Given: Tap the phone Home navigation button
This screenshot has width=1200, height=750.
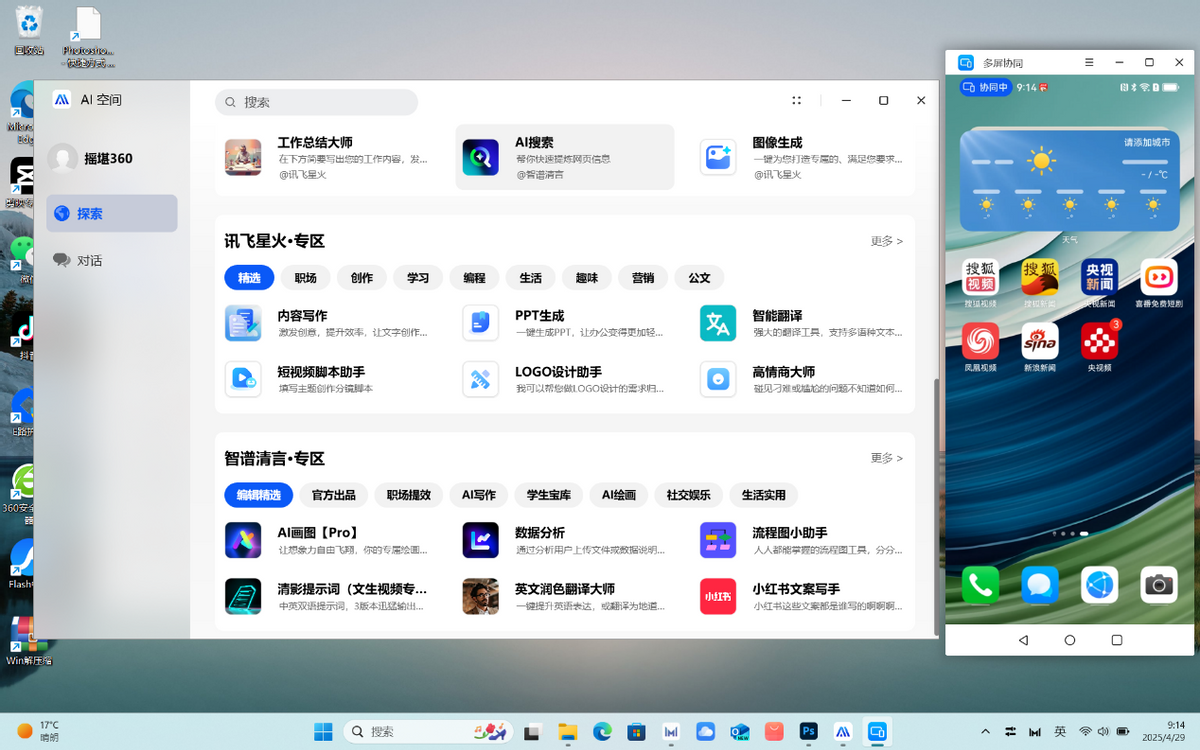Looking at the screenshot, I should (x=1070, y=640).
